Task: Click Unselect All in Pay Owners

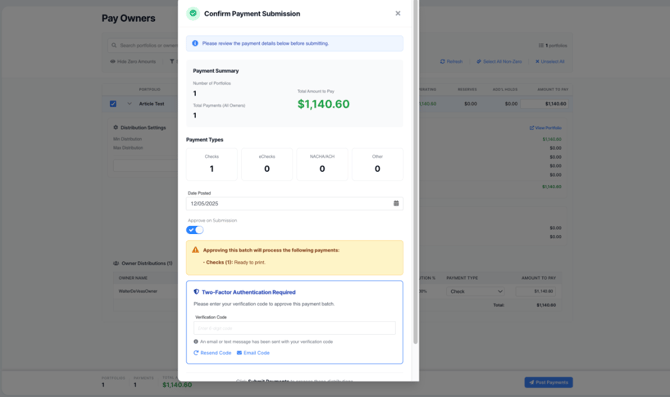Action: click(x=550, y=62)
